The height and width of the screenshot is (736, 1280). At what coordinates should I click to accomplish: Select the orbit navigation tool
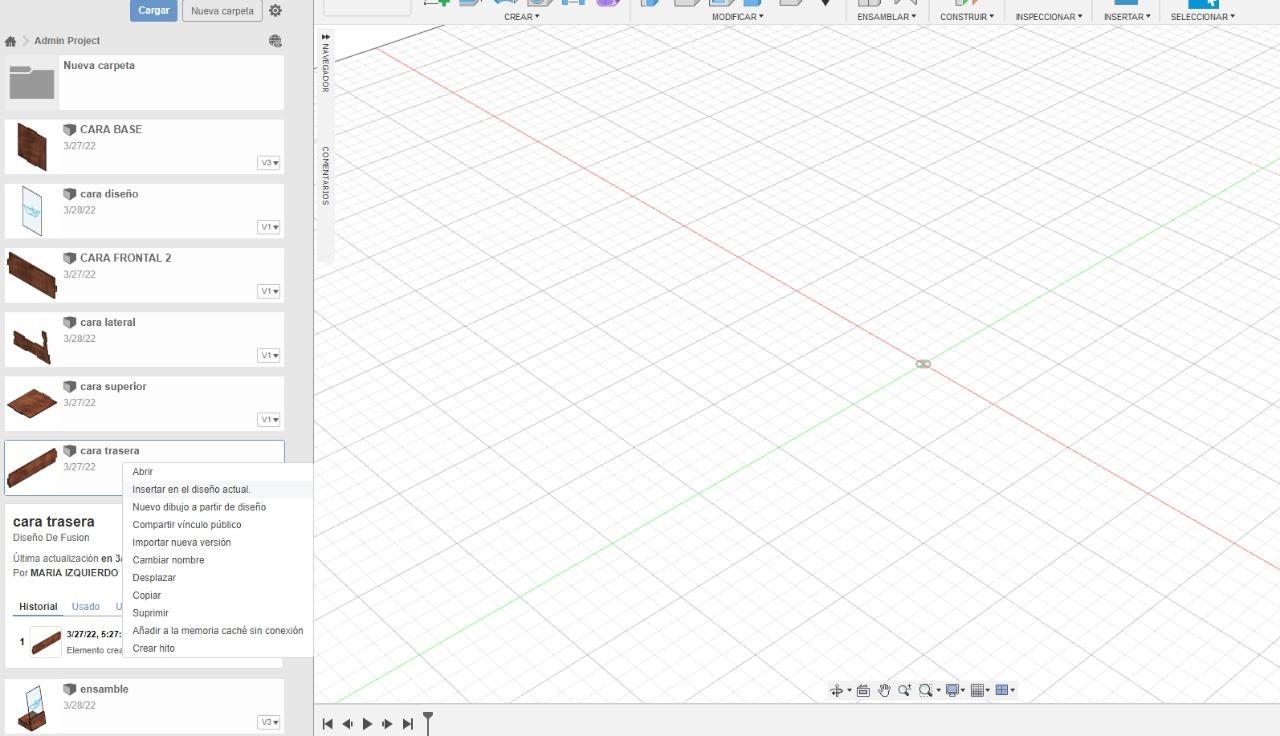click(x=836, y=690)
